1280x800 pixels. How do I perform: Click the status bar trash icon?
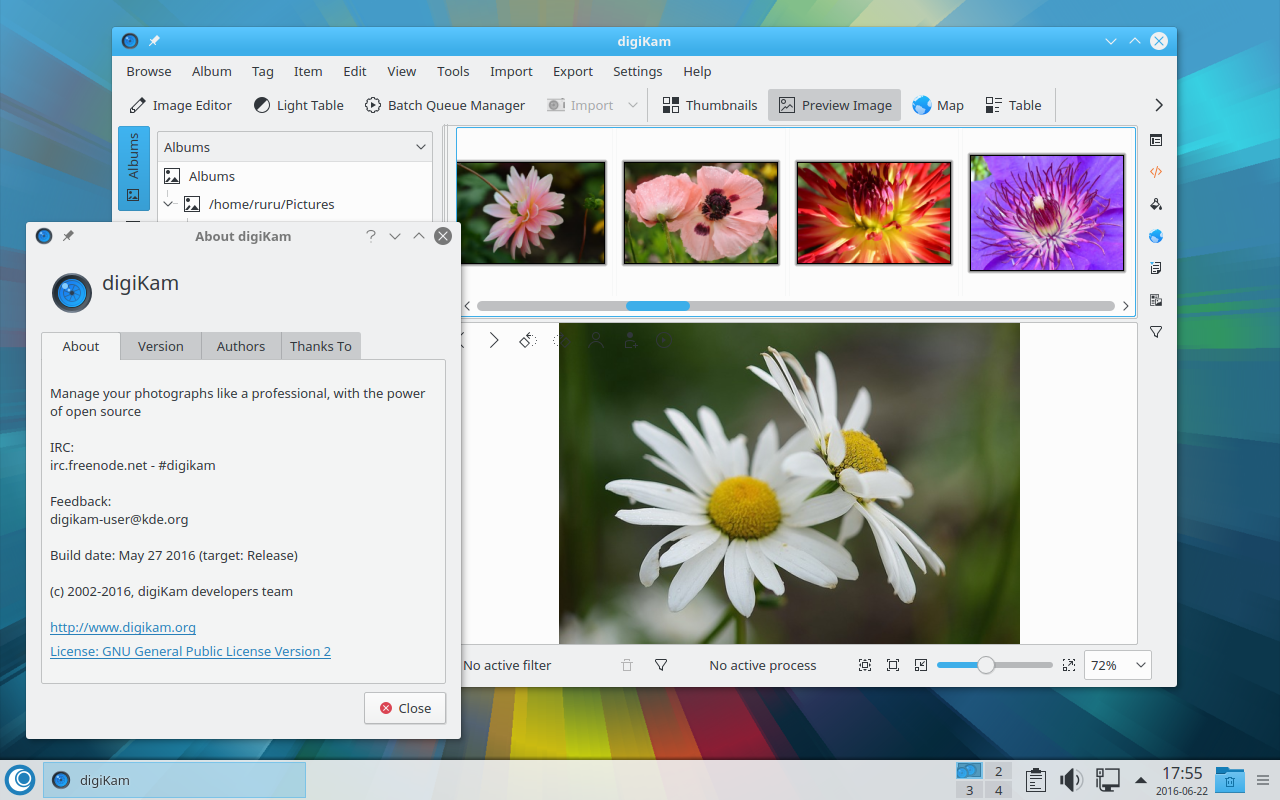click(627, 665)
